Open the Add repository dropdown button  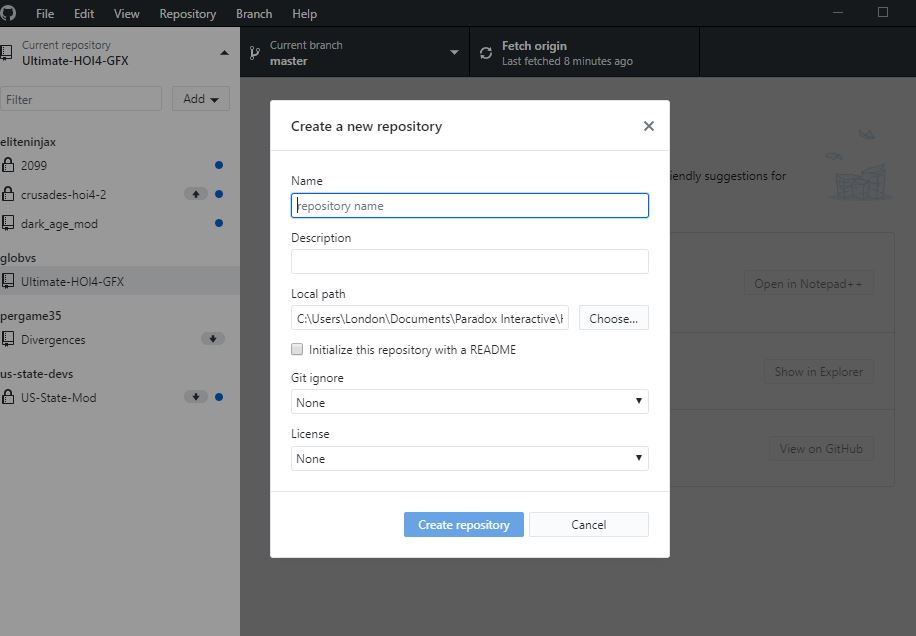coord(201,99)
